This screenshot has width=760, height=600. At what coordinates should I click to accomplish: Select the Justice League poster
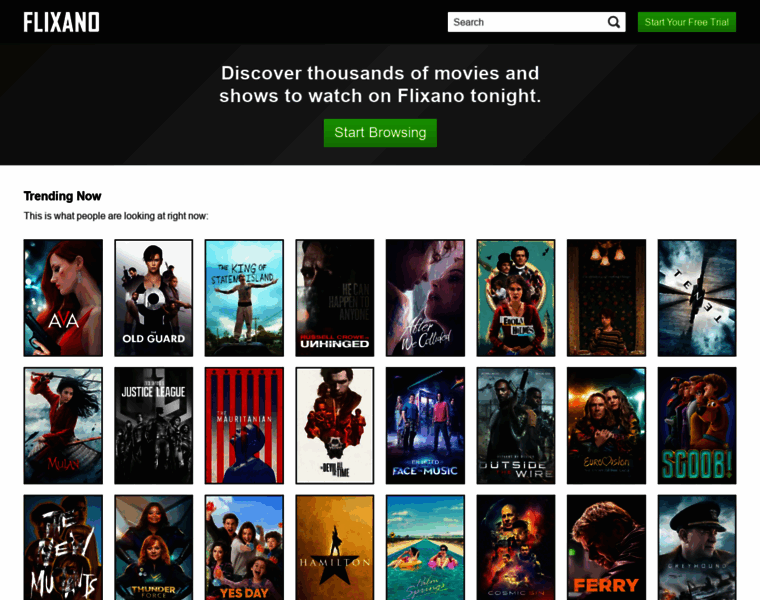click(x=154, y=426)
